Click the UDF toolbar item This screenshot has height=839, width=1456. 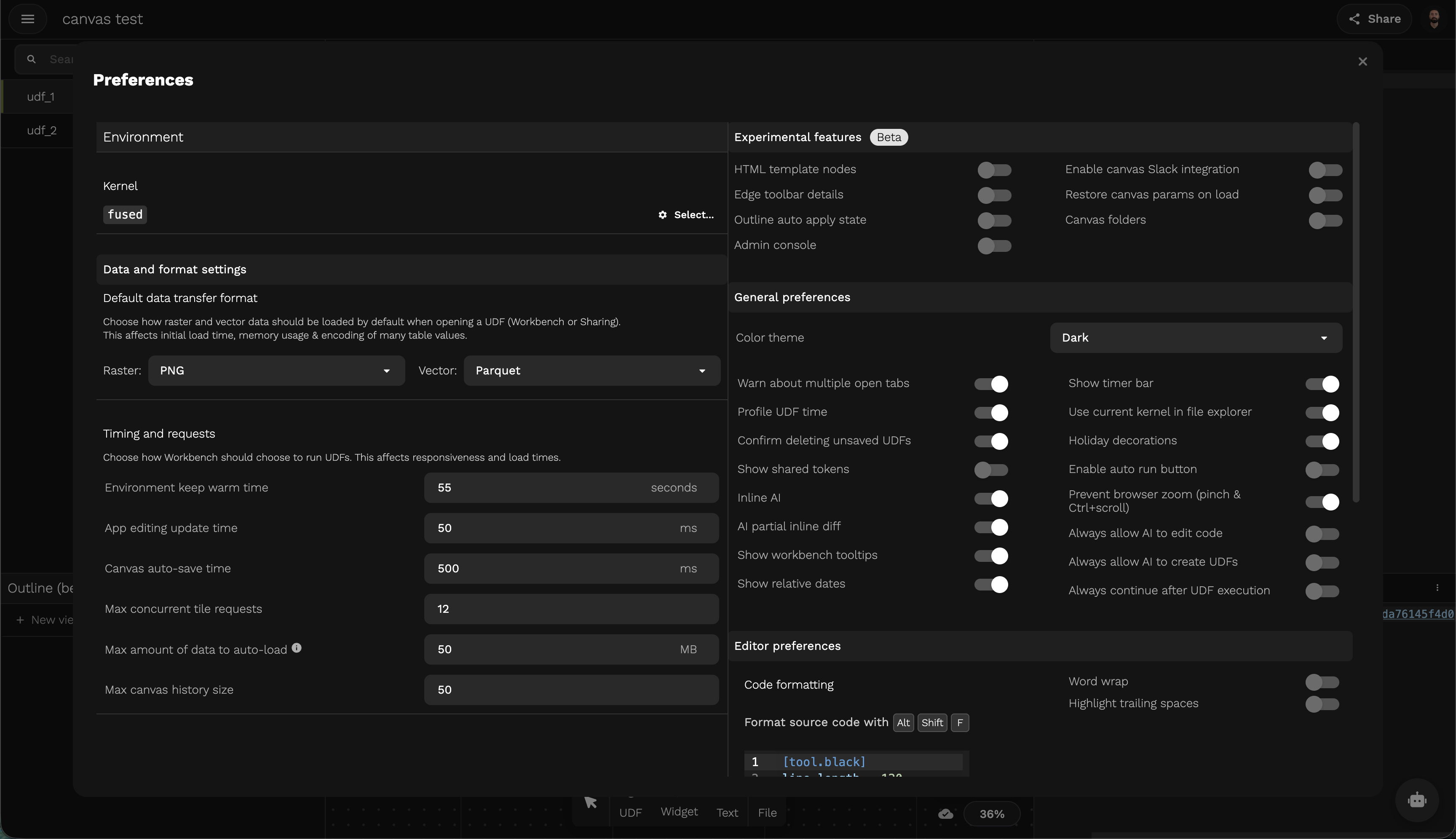click(x=630, y=813)
